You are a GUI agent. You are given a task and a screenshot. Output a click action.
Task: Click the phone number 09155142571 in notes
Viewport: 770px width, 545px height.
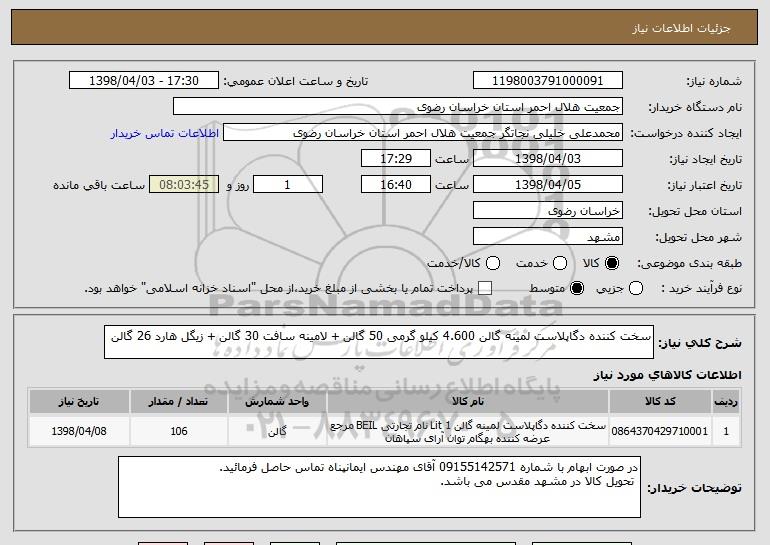pos(476,467)
